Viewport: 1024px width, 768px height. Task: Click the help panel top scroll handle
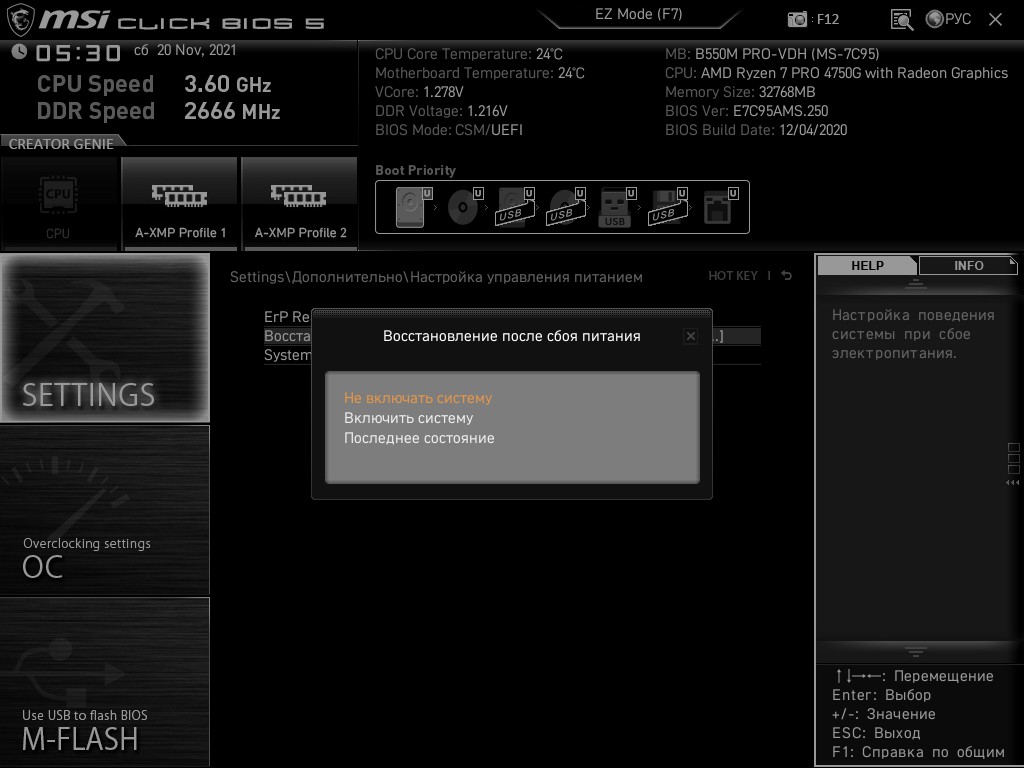(x=916, y=283)
